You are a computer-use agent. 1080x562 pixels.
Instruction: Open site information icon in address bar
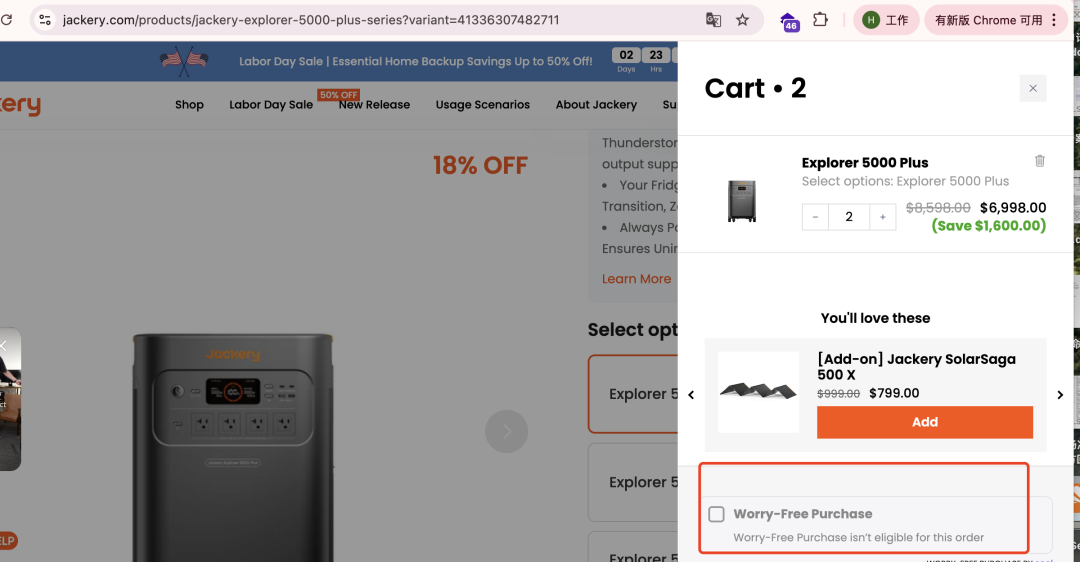point(45,20)
